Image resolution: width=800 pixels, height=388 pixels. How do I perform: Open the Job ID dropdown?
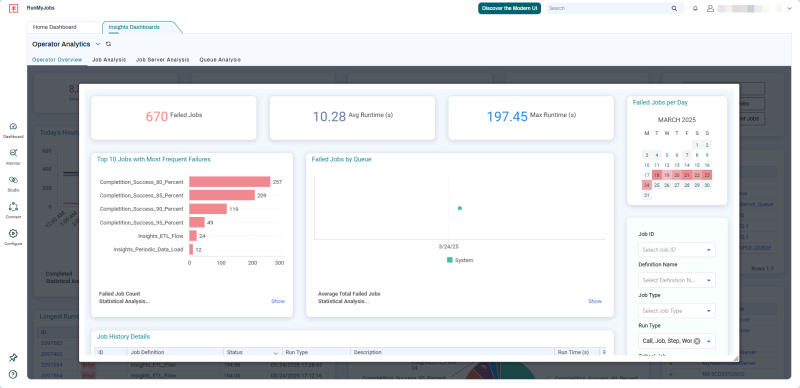[x=677, y=250]
